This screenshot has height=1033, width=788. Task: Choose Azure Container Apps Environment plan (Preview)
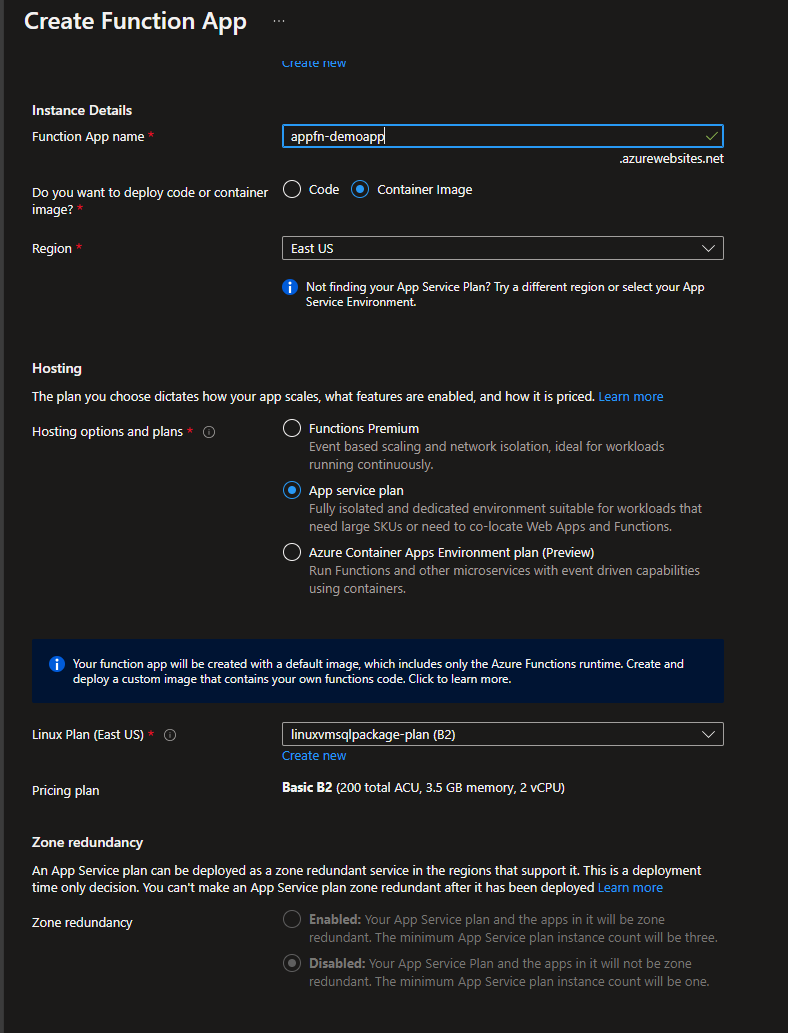pos(292,552)
